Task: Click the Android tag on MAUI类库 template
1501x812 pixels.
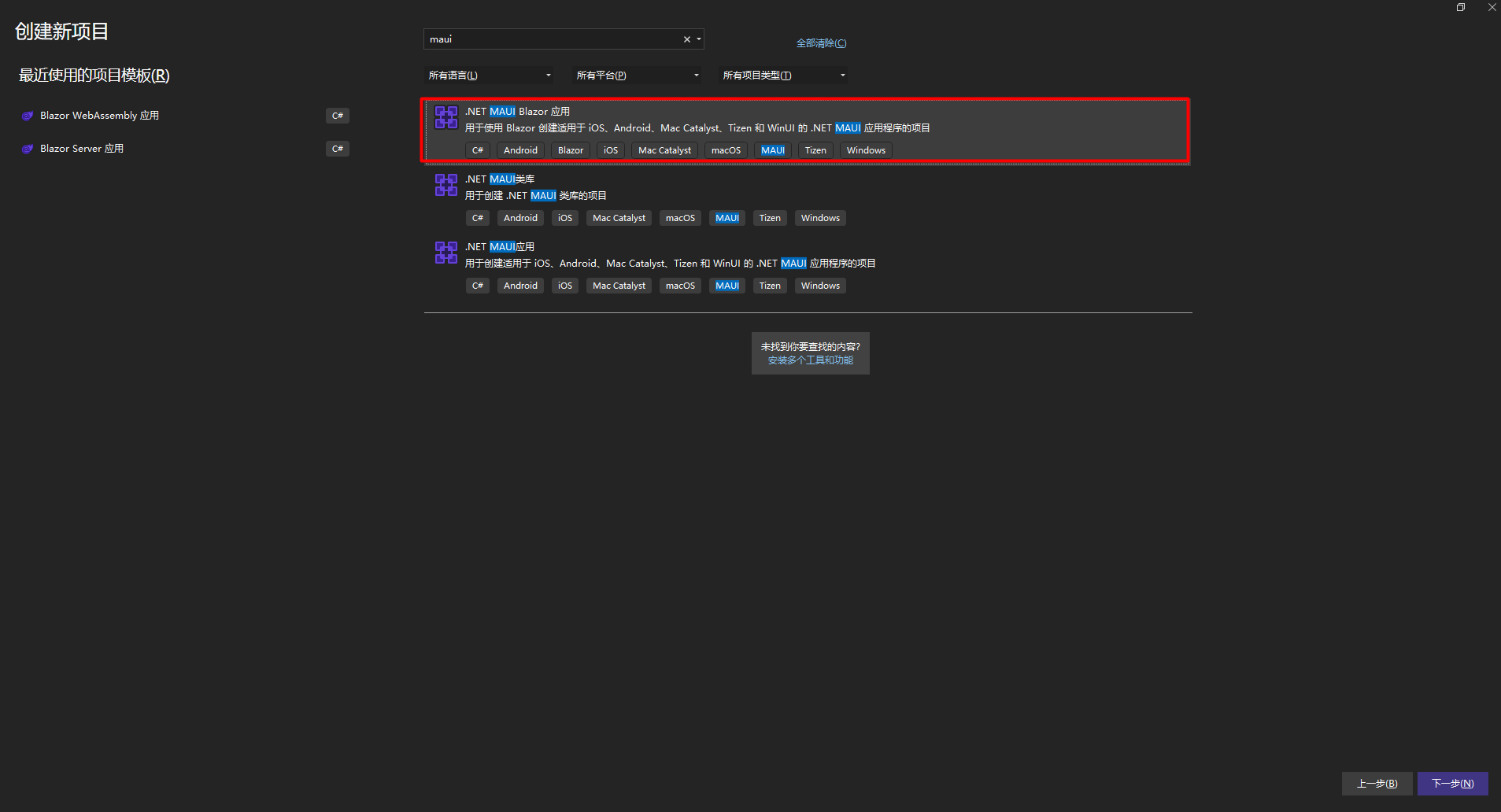Action: tap(520, 218)
